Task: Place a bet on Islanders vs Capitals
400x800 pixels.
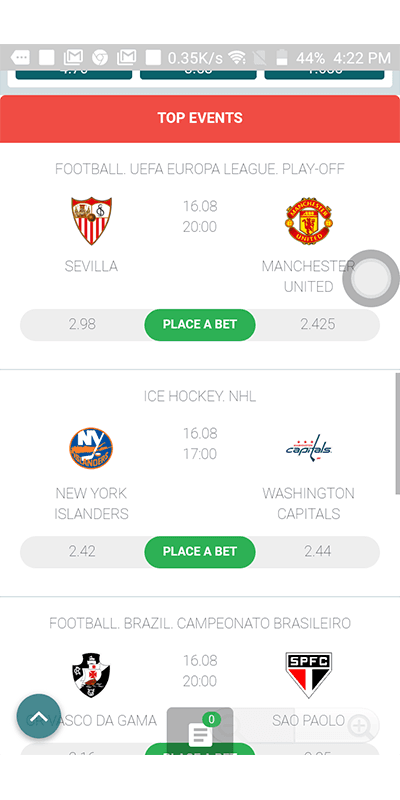Action: point(200,552)
